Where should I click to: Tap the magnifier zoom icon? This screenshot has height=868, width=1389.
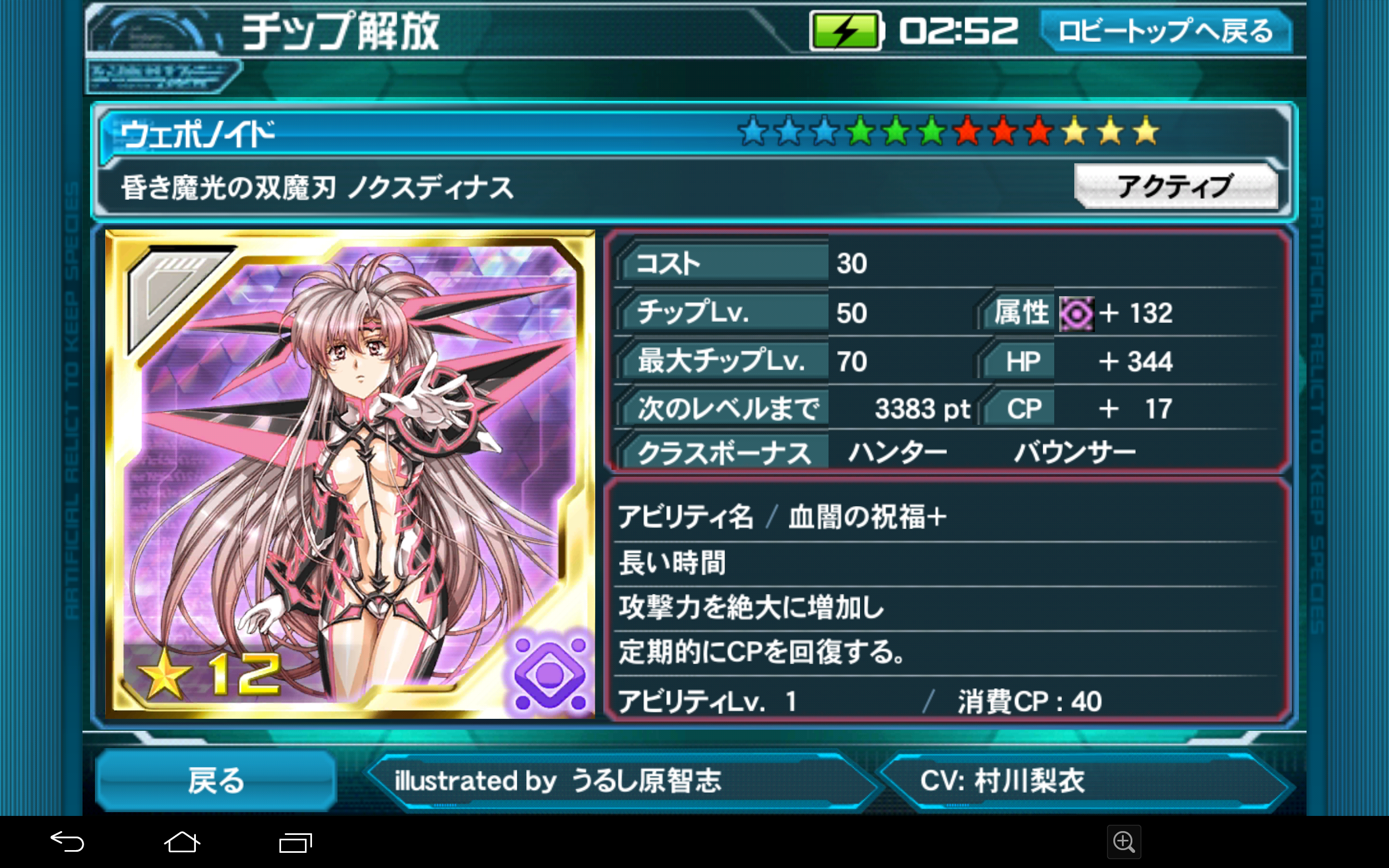point(1123,842)
